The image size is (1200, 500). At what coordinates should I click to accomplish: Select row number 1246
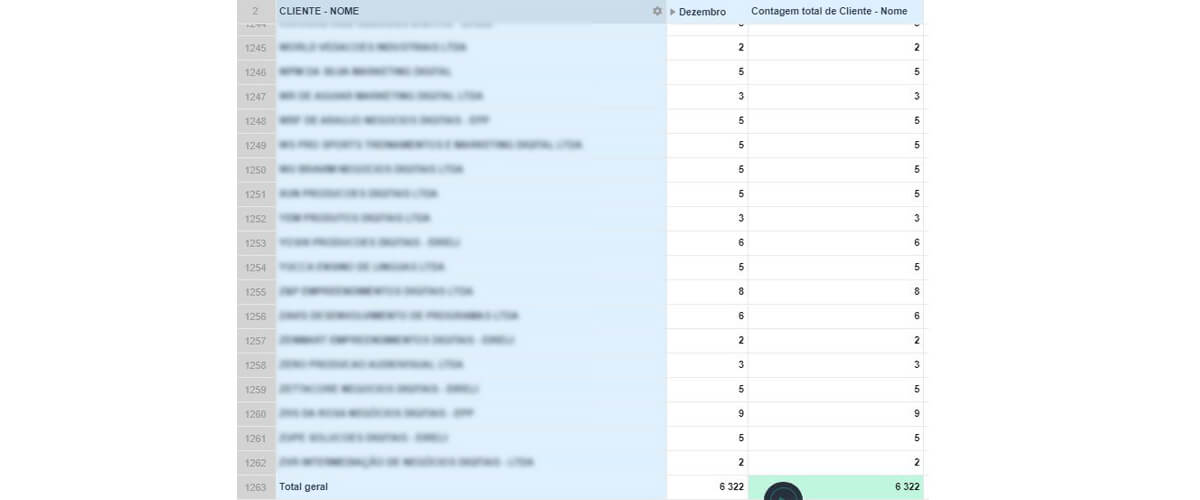tap(256, 72)
